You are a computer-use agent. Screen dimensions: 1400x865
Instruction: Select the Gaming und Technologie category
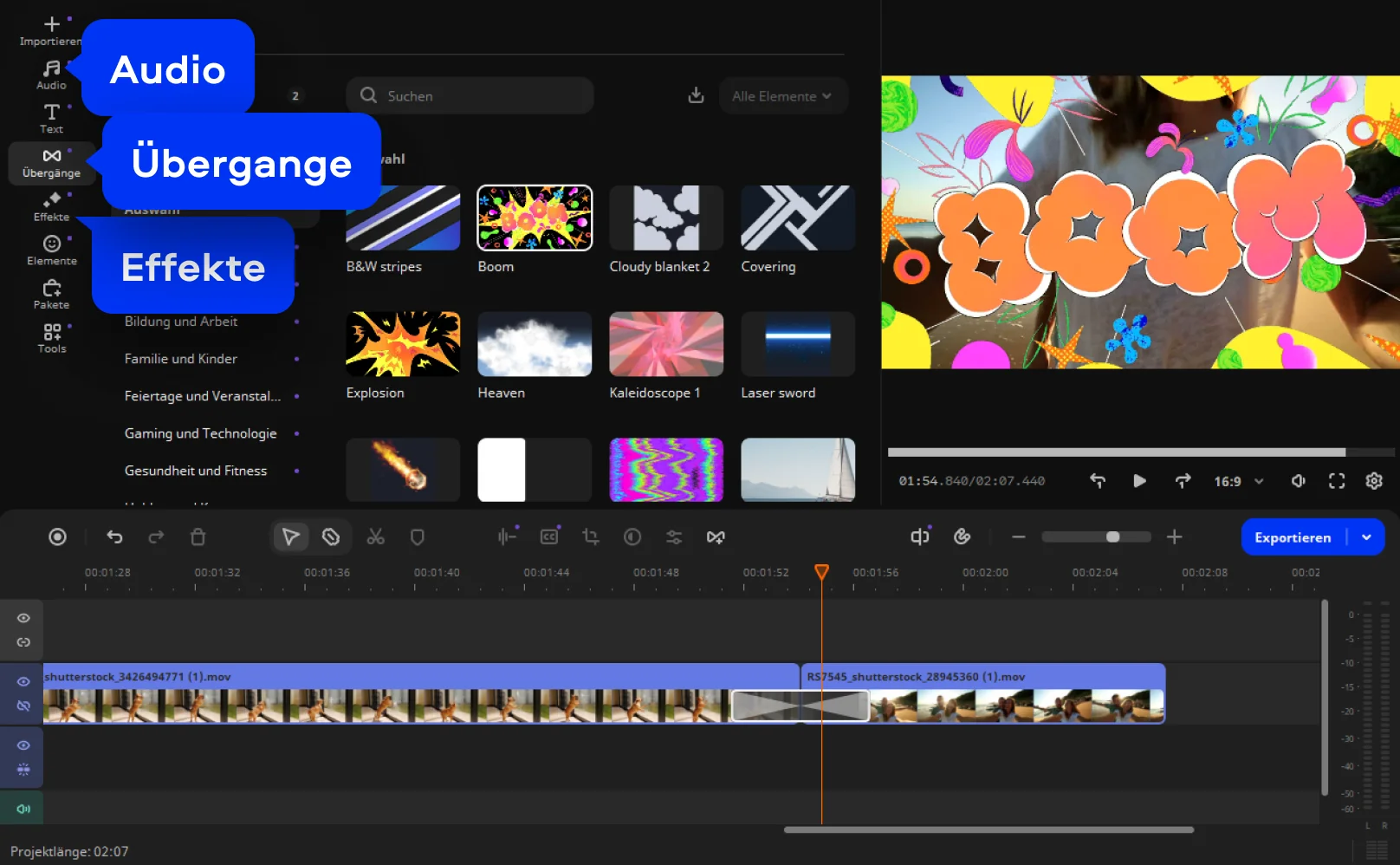tap(201, 433)
